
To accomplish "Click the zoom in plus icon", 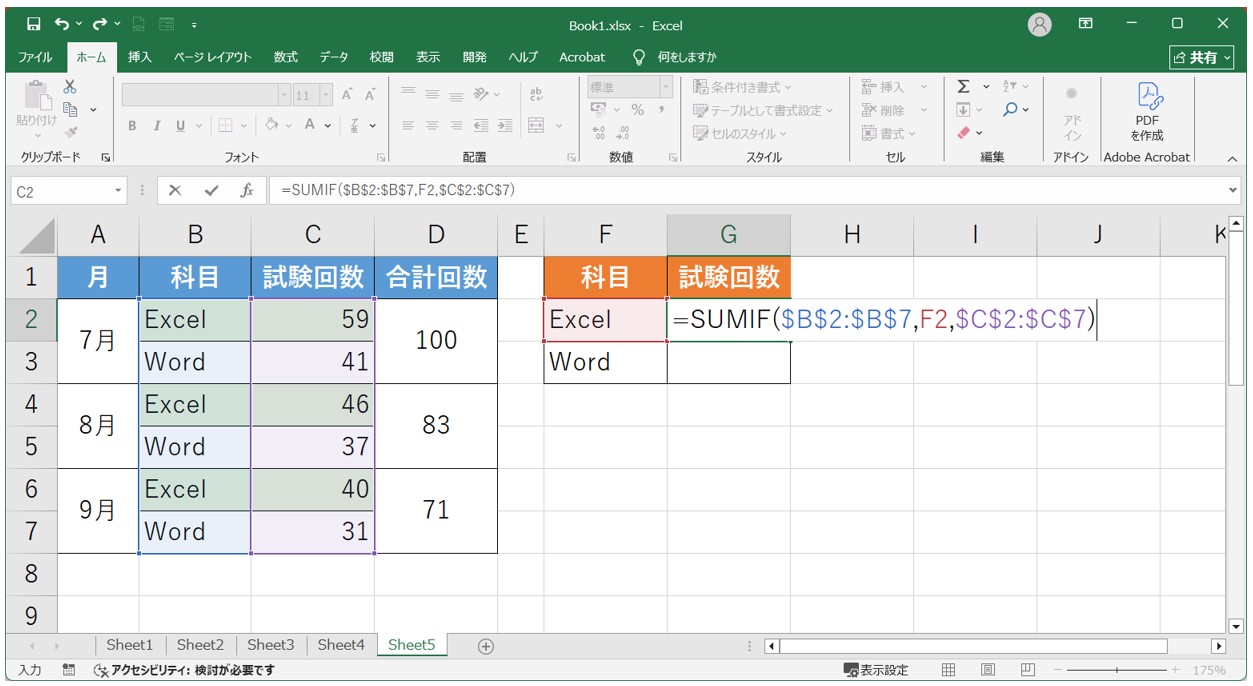I will 1177,670.
